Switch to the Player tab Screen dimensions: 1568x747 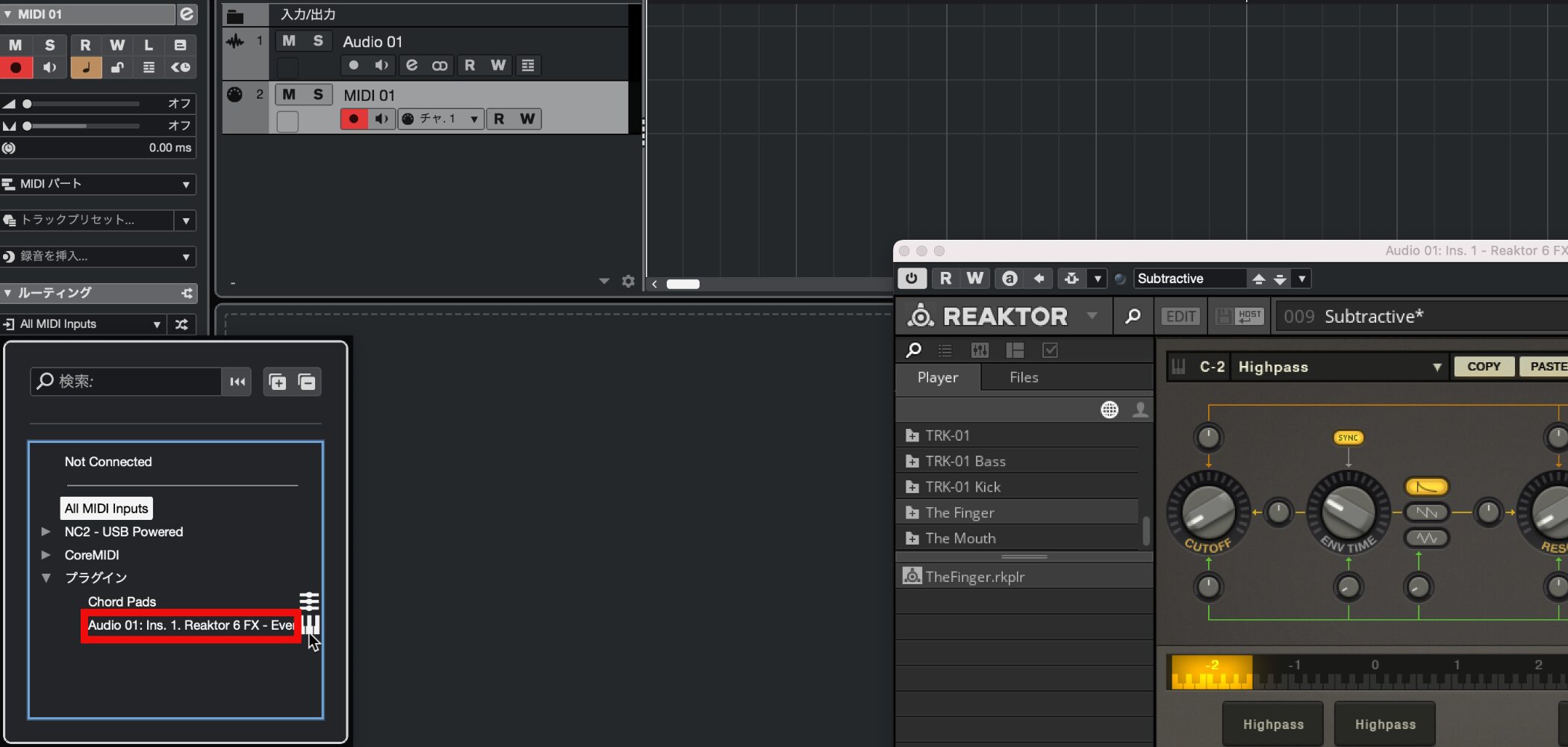[x=938, y=378]
